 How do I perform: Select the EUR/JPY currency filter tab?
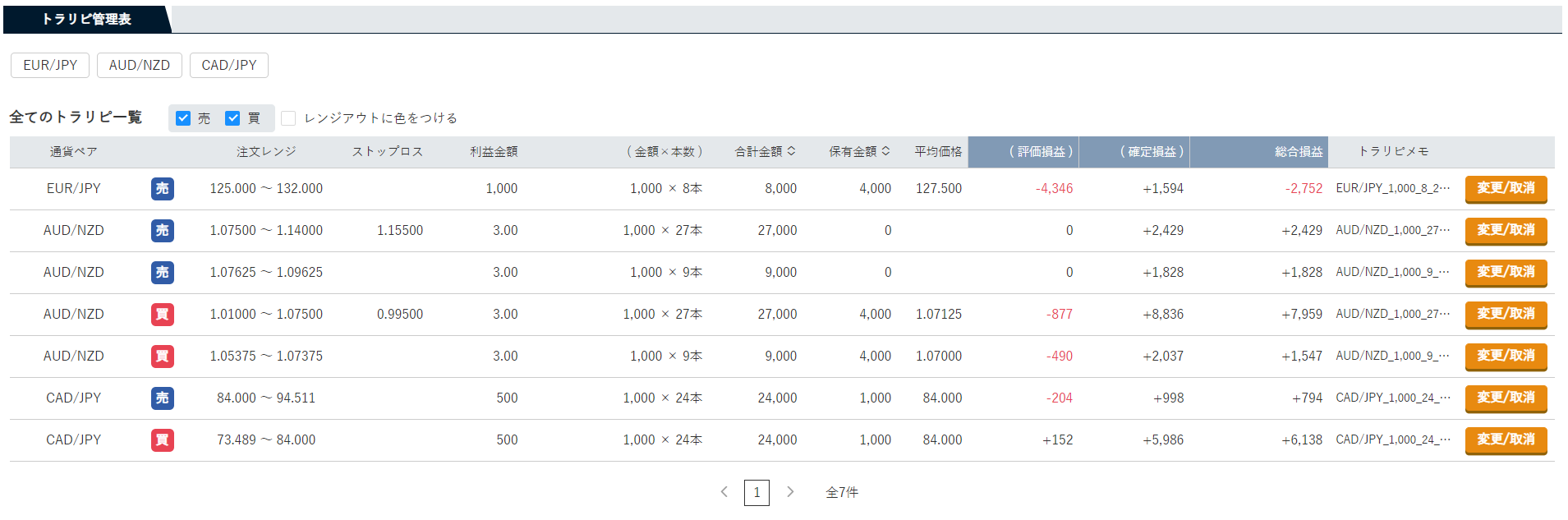[x=50, y=66]
